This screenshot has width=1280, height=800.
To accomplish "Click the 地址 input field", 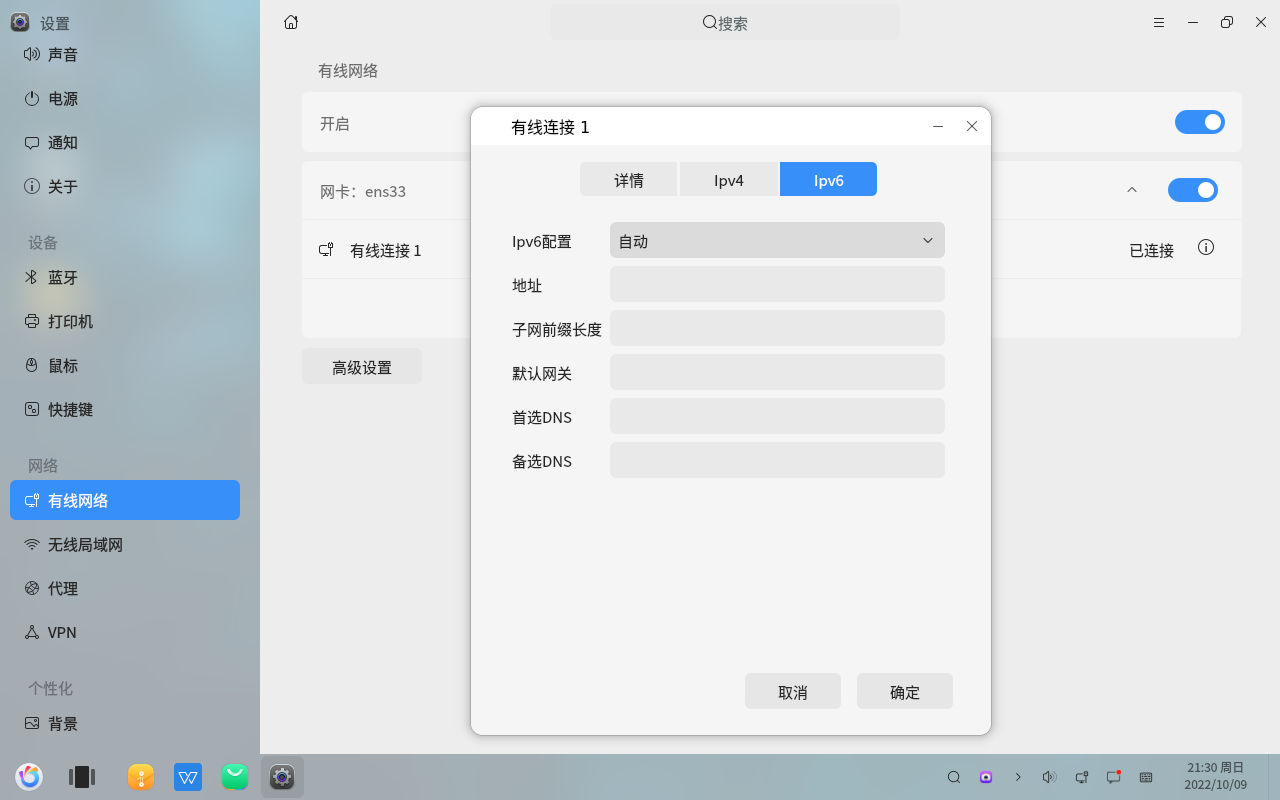I will (x=777, y=284).
